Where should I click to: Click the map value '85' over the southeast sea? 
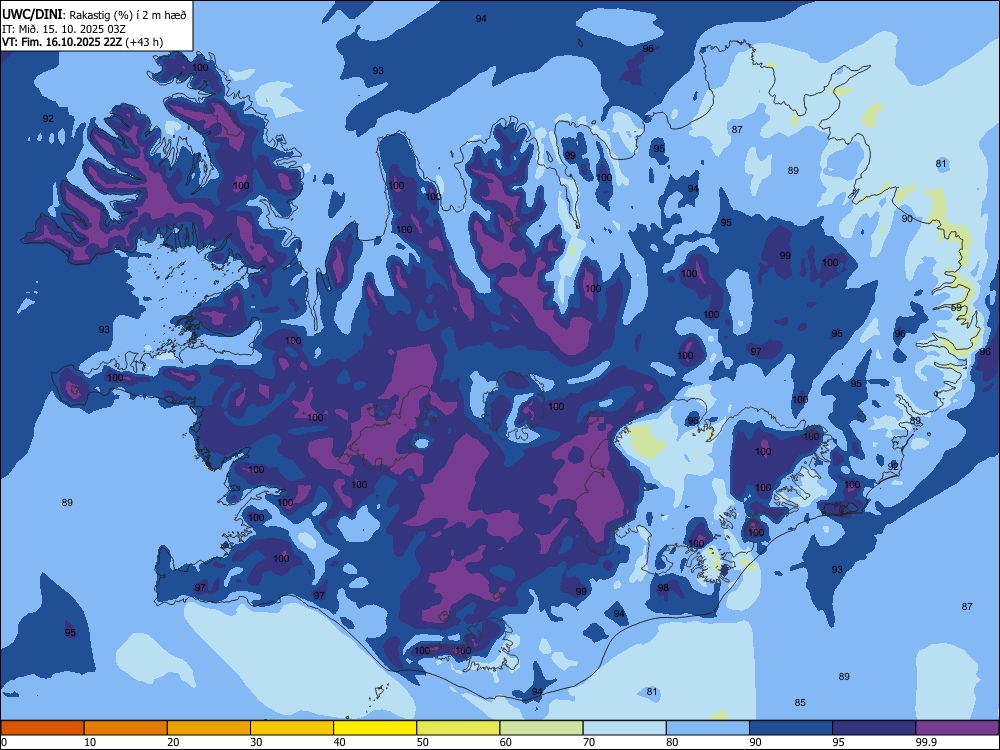(800, 703)
